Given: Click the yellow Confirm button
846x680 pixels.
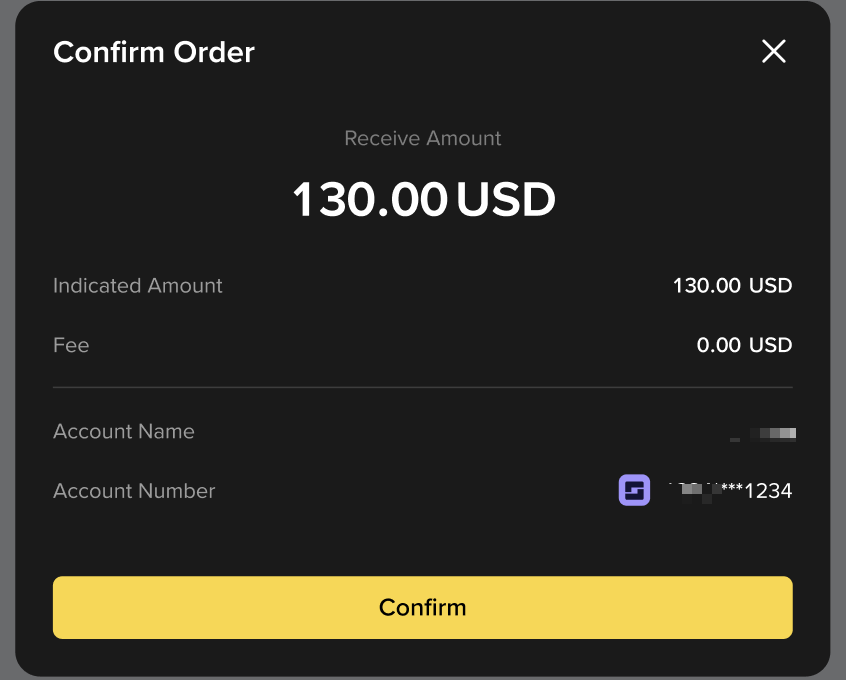Looking at the screenshot, I should pyautogui.click(x=422, y=607).
